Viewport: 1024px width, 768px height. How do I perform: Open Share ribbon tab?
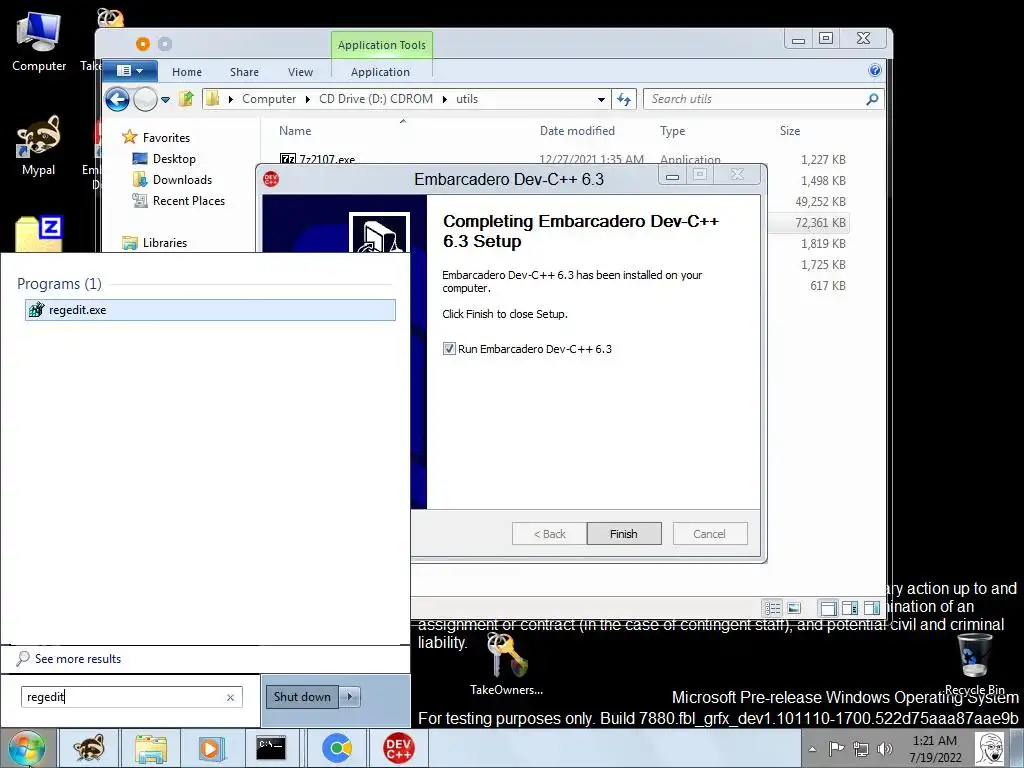(x=244, y=72)
